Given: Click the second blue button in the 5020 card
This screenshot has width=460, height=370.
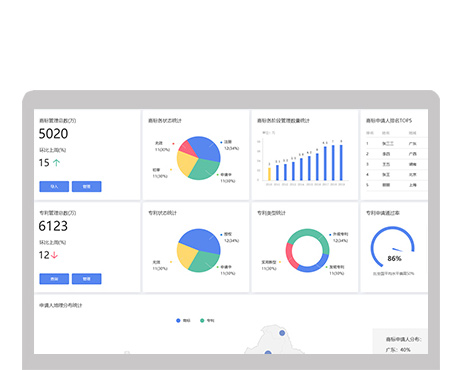Looking at the screenshot, I should [87, 186].
